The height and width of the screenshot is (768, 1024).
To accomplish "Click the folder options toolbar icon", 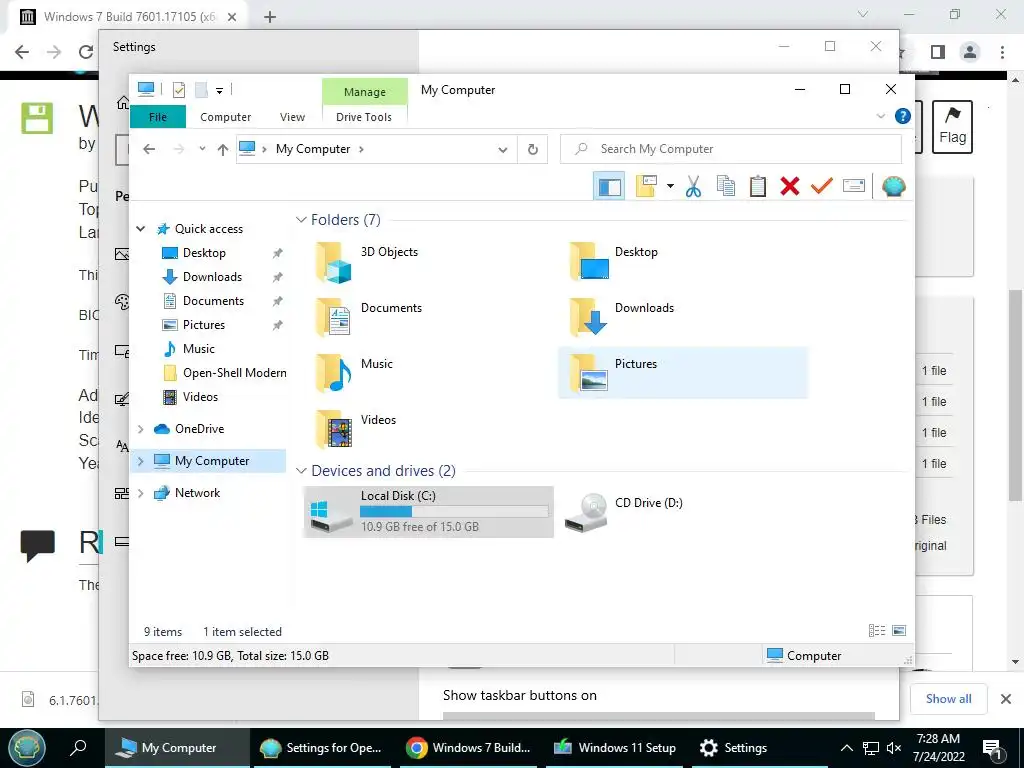I will (x=646, y=187).
